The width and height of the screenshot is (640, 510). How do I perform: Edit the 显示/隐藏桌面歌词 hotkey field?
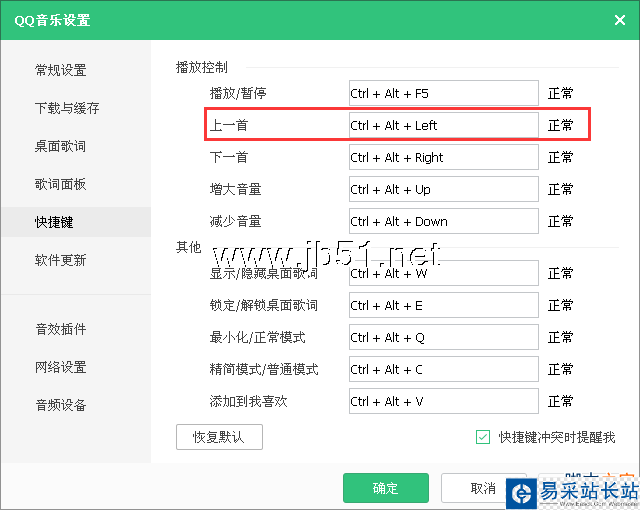[x=444, y=273]
